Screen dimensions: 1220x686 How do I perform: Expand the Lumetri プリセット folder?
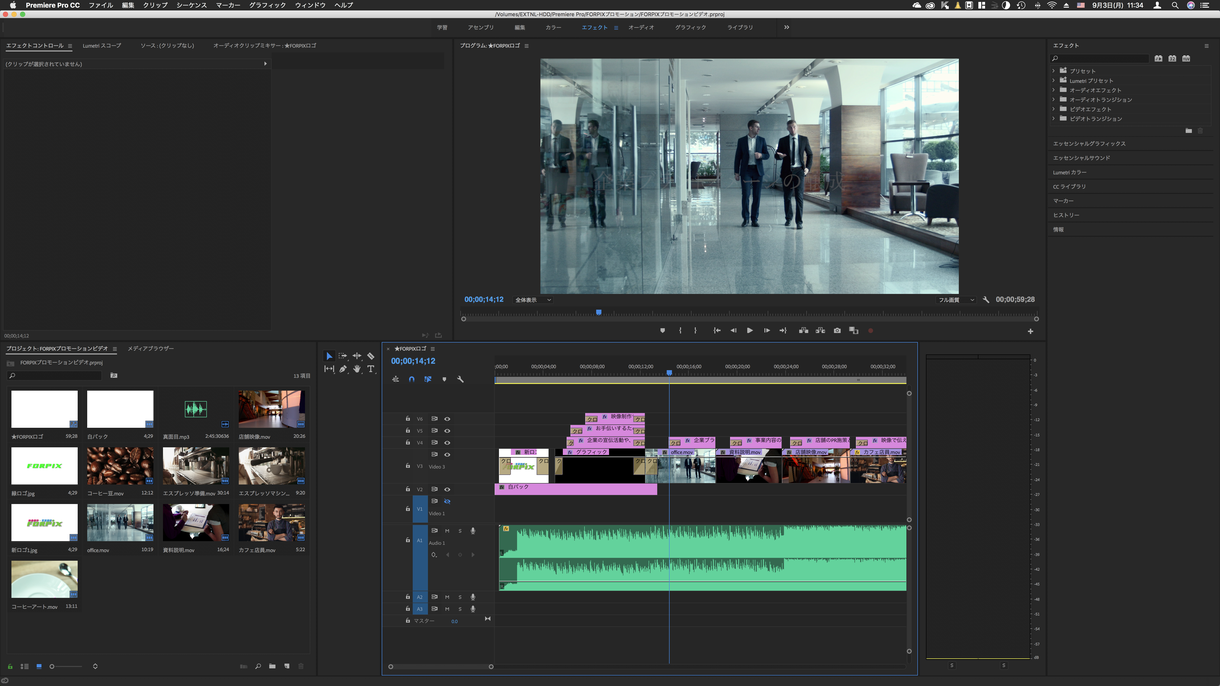[1054, 81]
